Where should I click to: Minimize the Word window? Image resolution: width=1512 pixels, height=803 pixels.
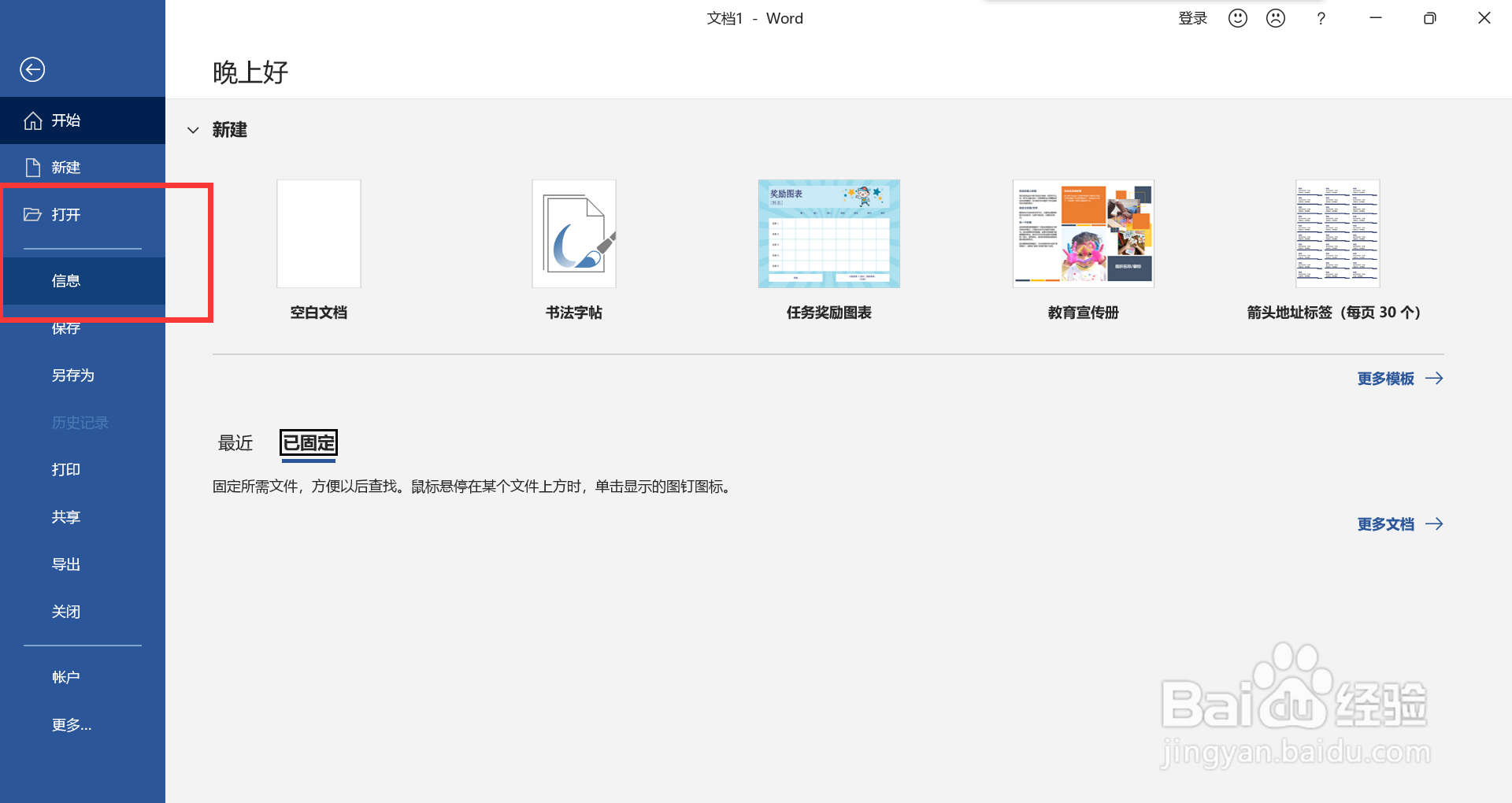(1376, 18)
